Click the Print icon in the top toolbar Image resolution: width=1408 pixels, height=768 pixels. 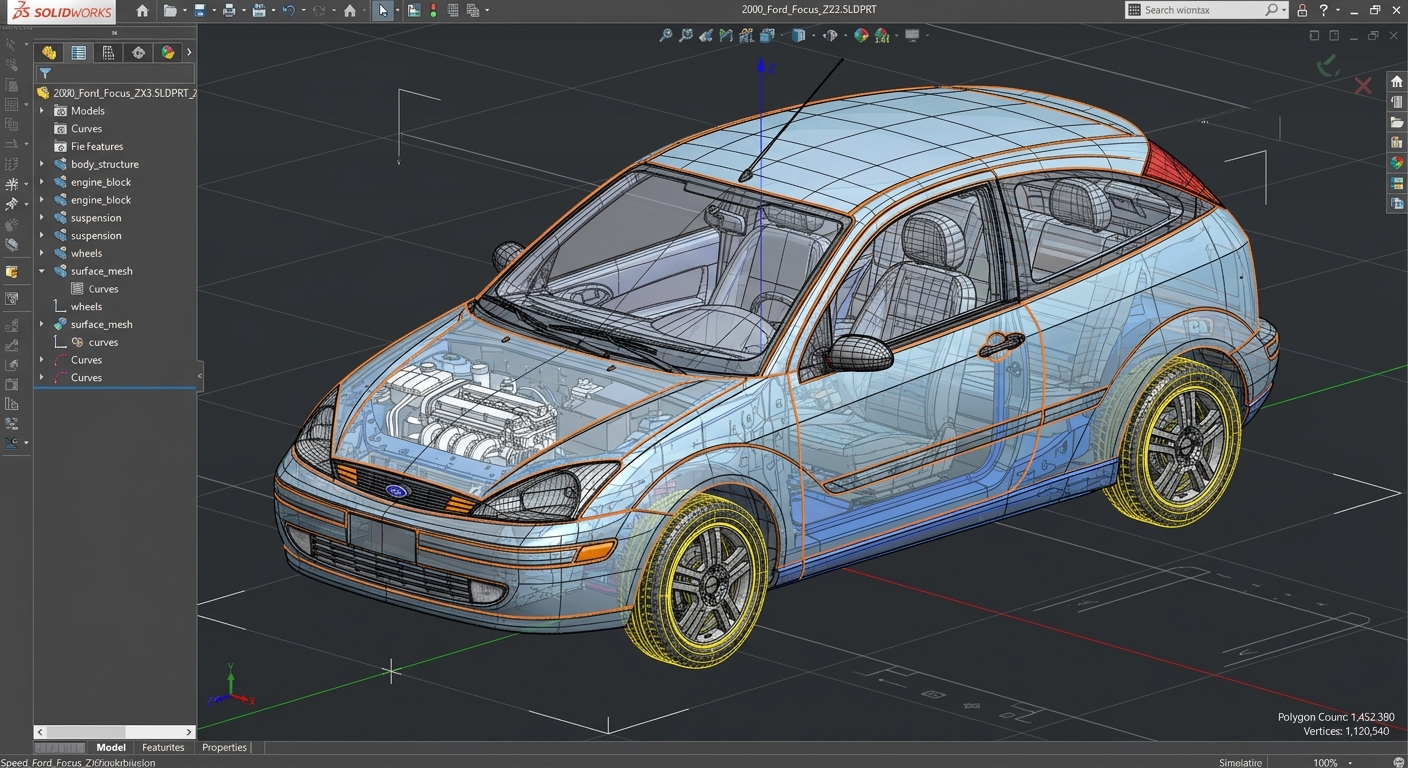tap(230, 11)
